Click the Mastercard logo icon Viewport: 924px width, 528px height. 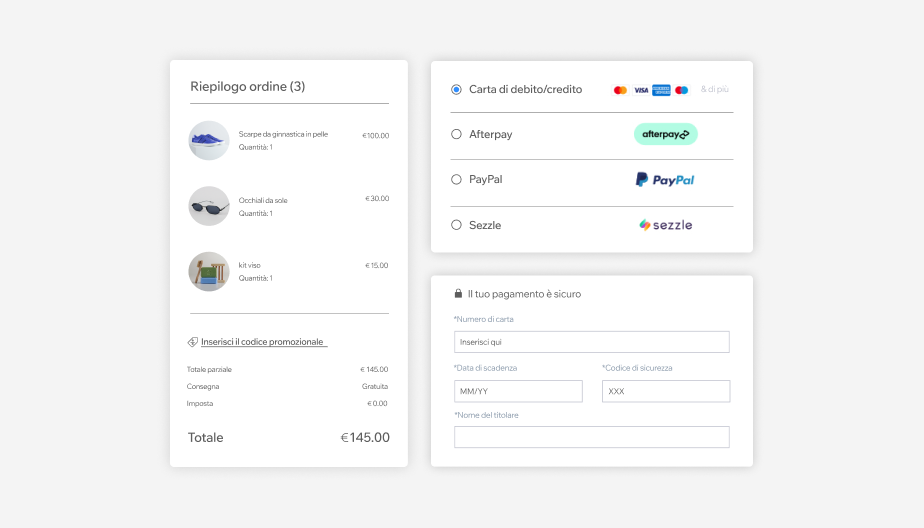pos(620,90)
